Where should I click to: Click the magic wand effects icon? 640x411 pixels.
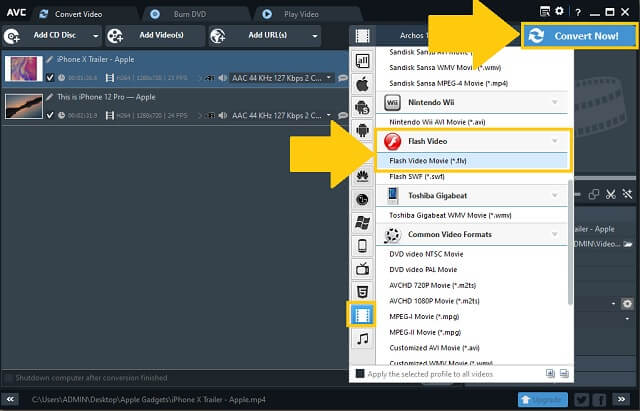point(627,194)
